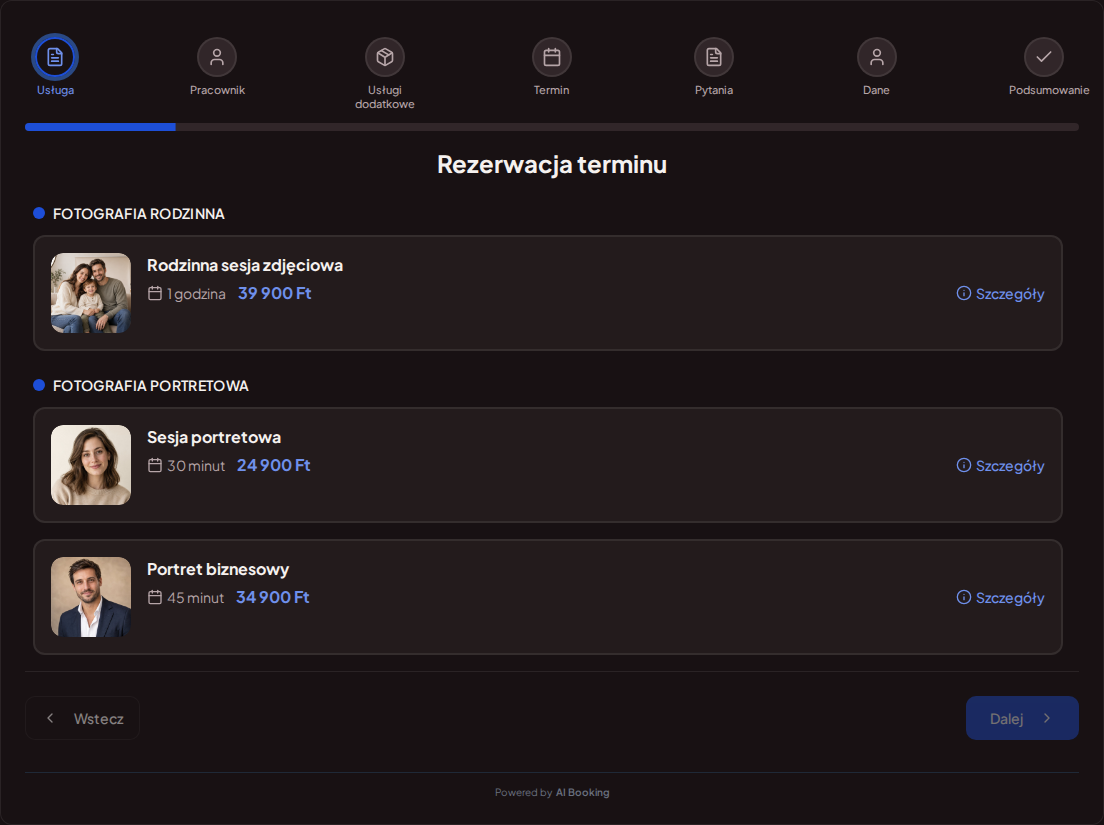Click the FOTOGRAFIA PORTRETOWA category heading
Viewport: 1104px width, 825px height.
(x=151, y=386)
